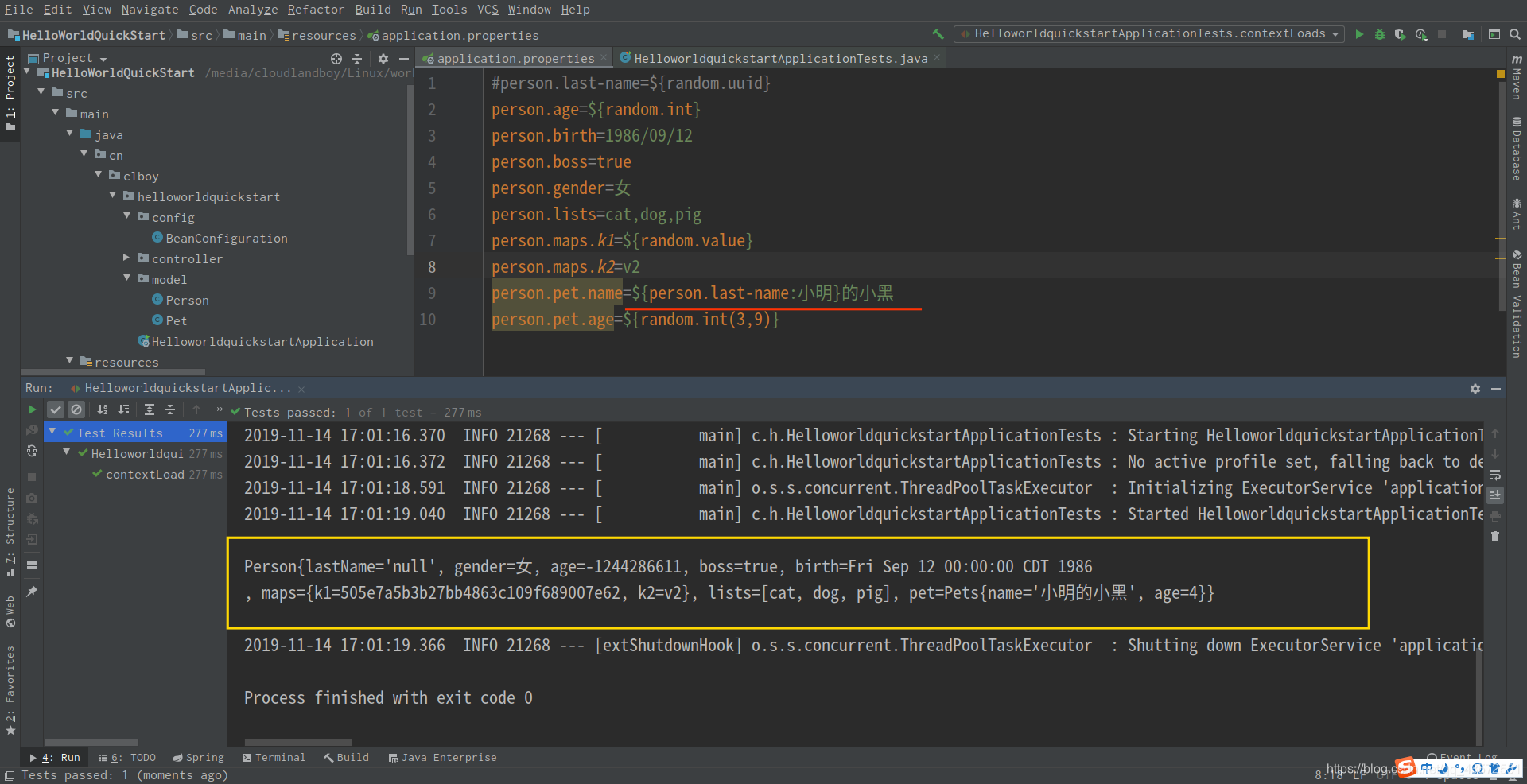The width and height of the screenshot is (1527, 784).
Task: Open Search Everywhere magnifier
Action: coord(1515,34)
